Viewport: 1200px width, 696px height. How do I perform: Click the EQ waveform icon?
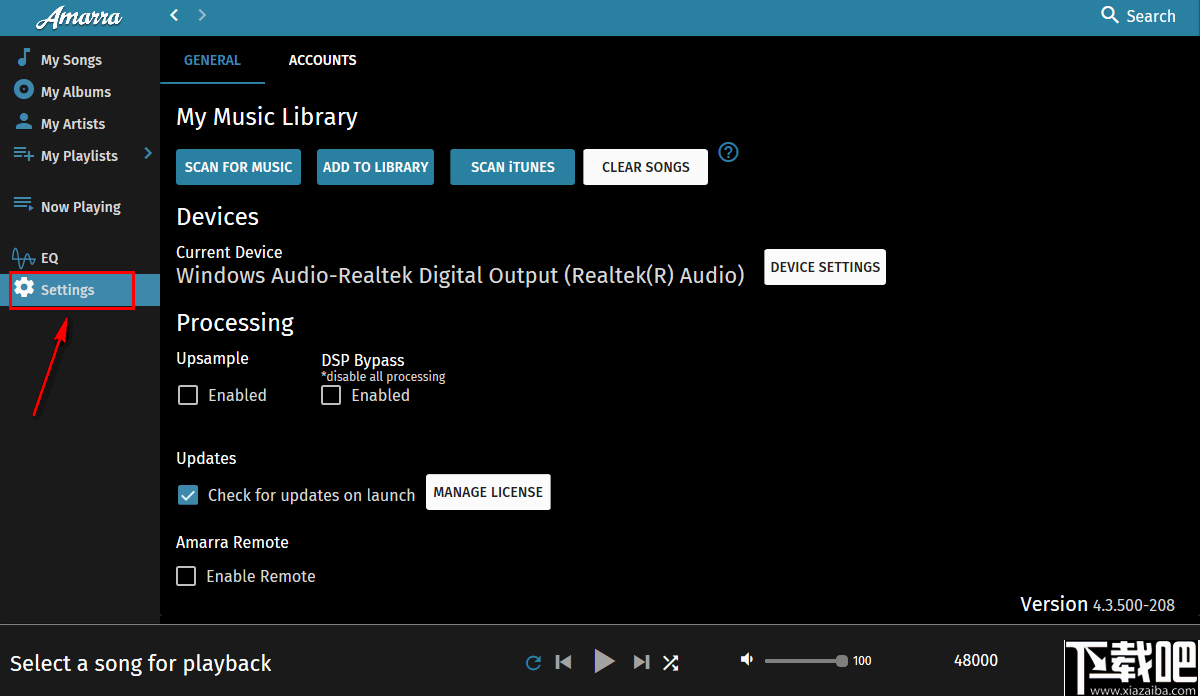24,258
